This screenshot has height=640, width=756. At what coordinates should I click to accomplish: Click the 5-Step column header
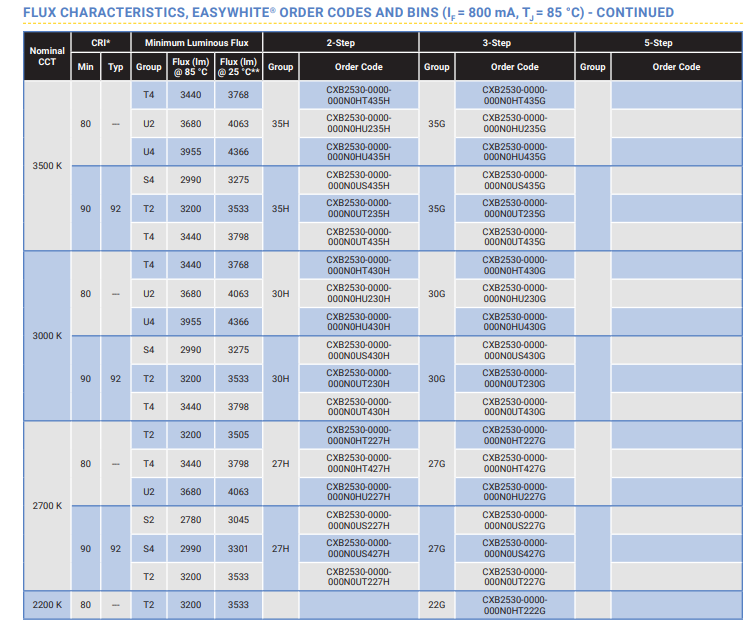point(658,42)
